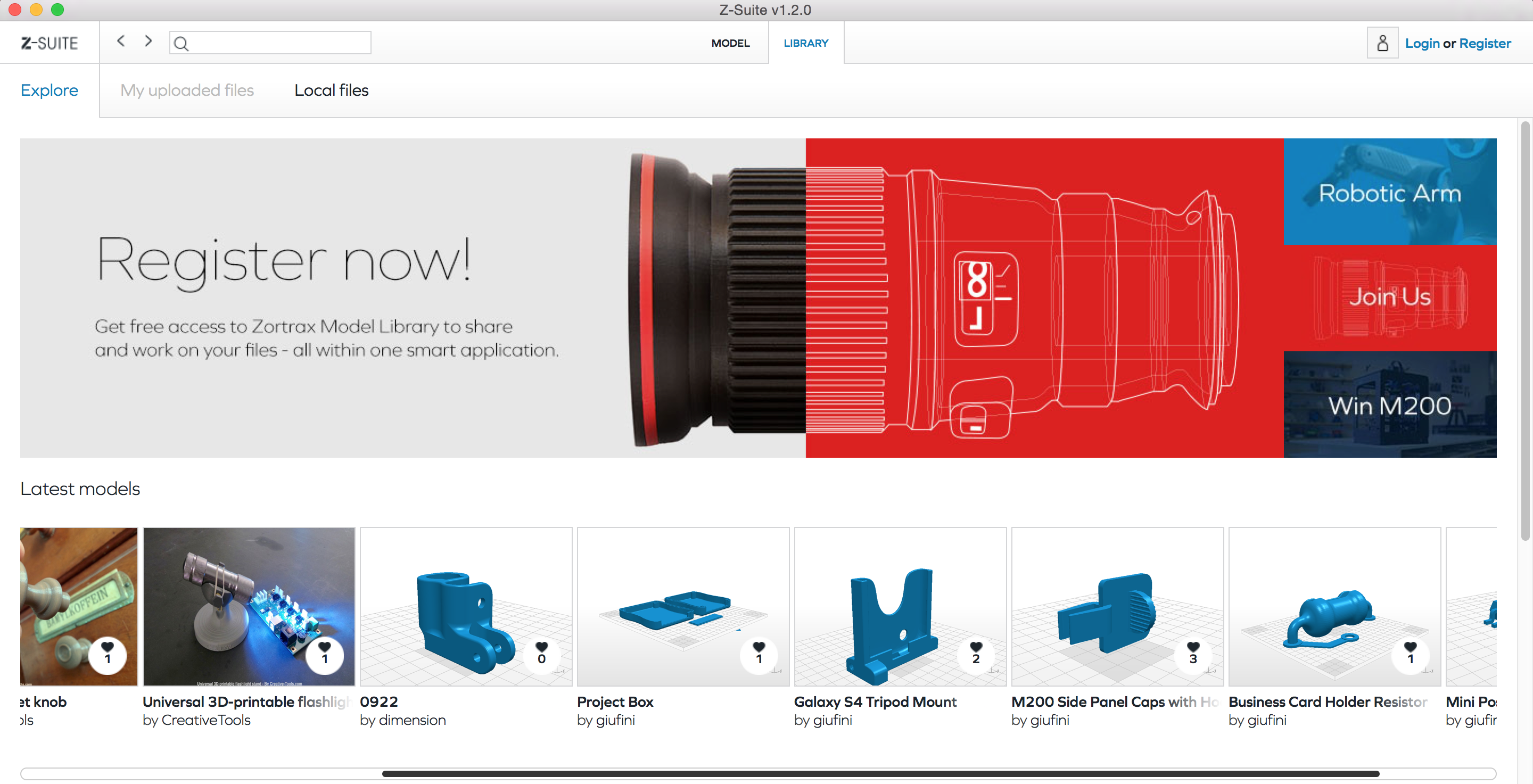
Task: Click the user profile icon
Action: pyautogui.click(x=1382, y=43)
